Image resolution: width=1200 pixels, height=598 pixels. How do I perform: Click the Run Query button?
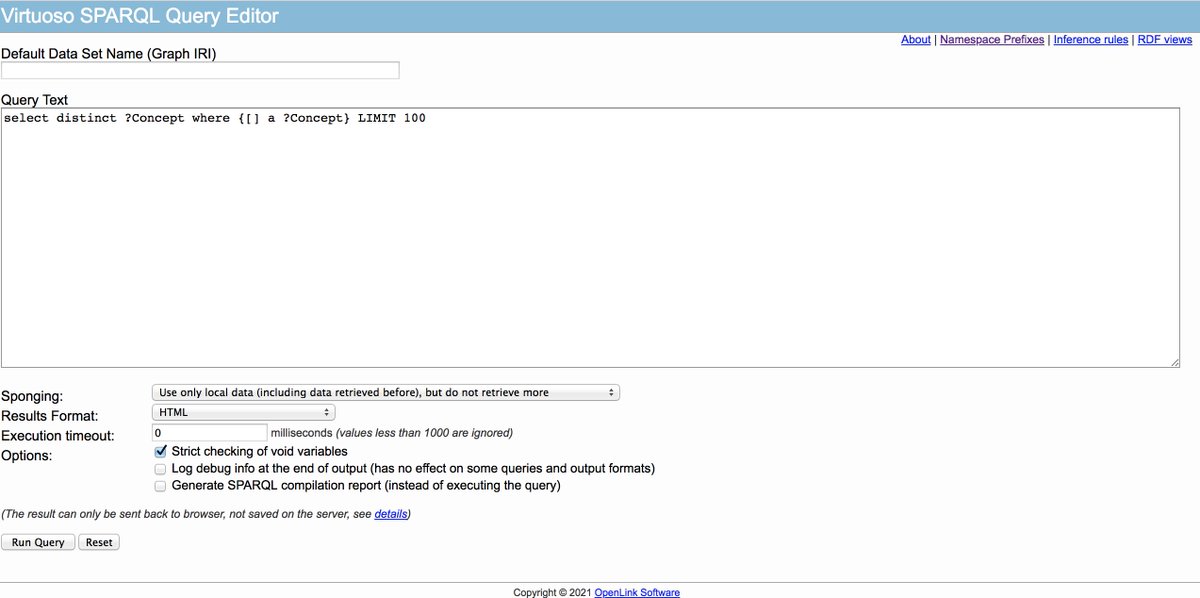point(38,542)
